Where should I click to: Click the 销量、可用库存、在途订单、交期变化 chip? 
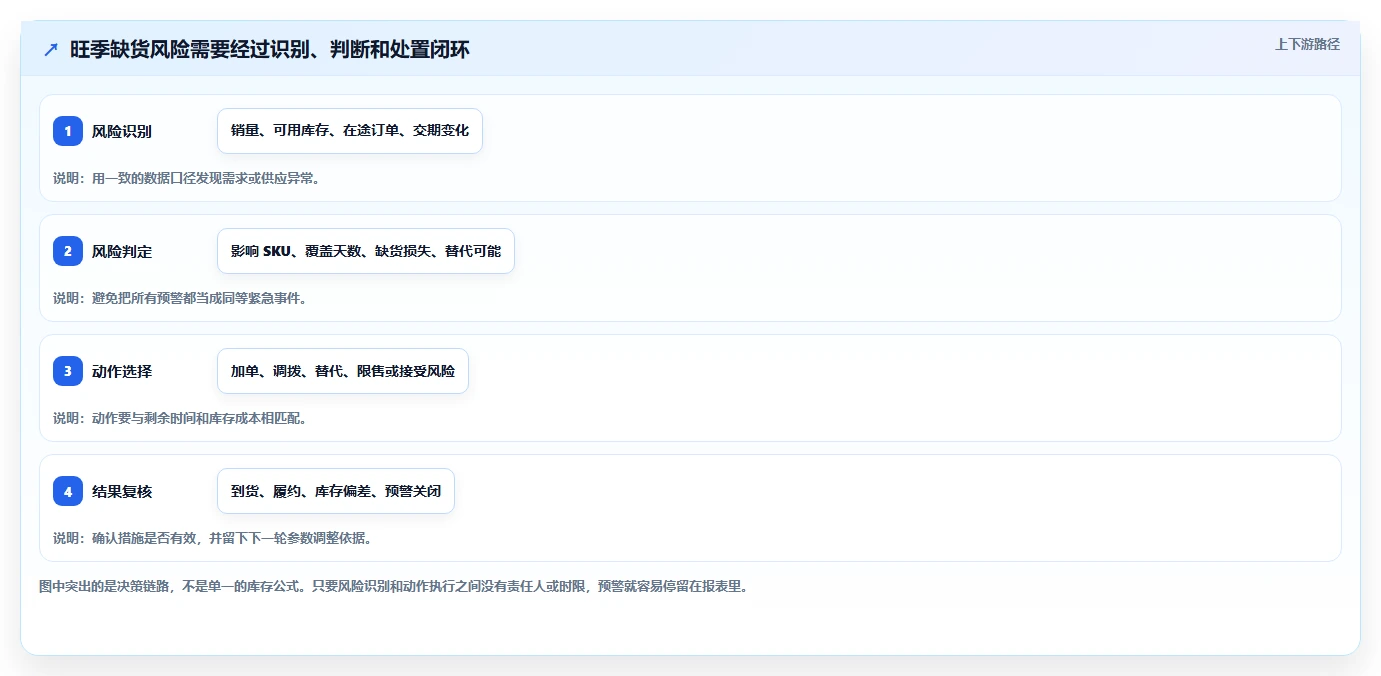pyautogui.click(x=350, y=131)
